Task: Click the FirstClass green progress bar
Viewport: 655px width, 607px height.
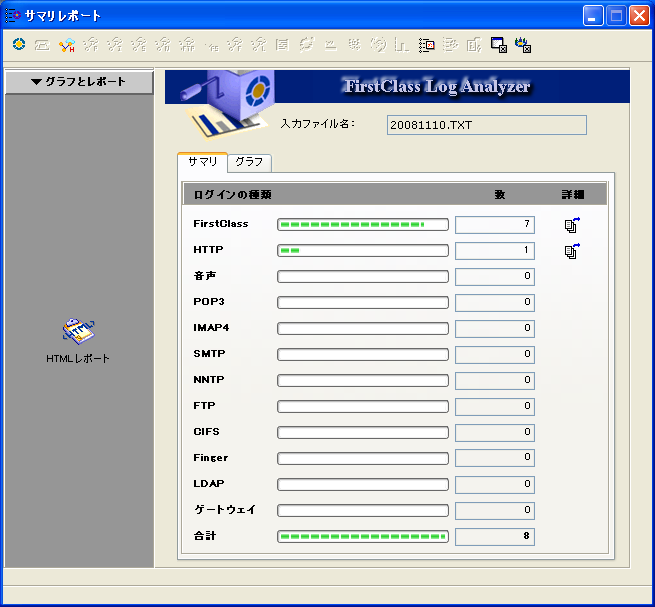Action: coord(363,224)
